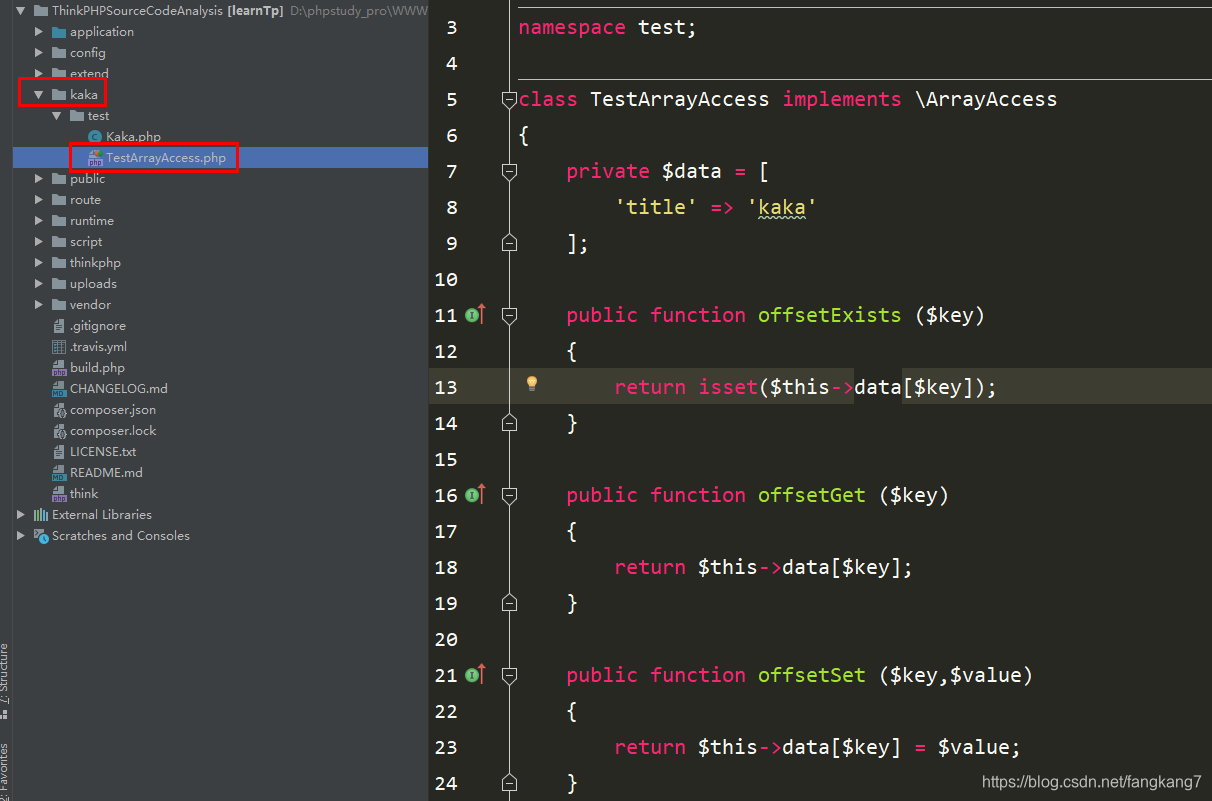Fold offsetGet function at line 16
The width and height of the screenshot is (1212, 801).
[509, 495]
